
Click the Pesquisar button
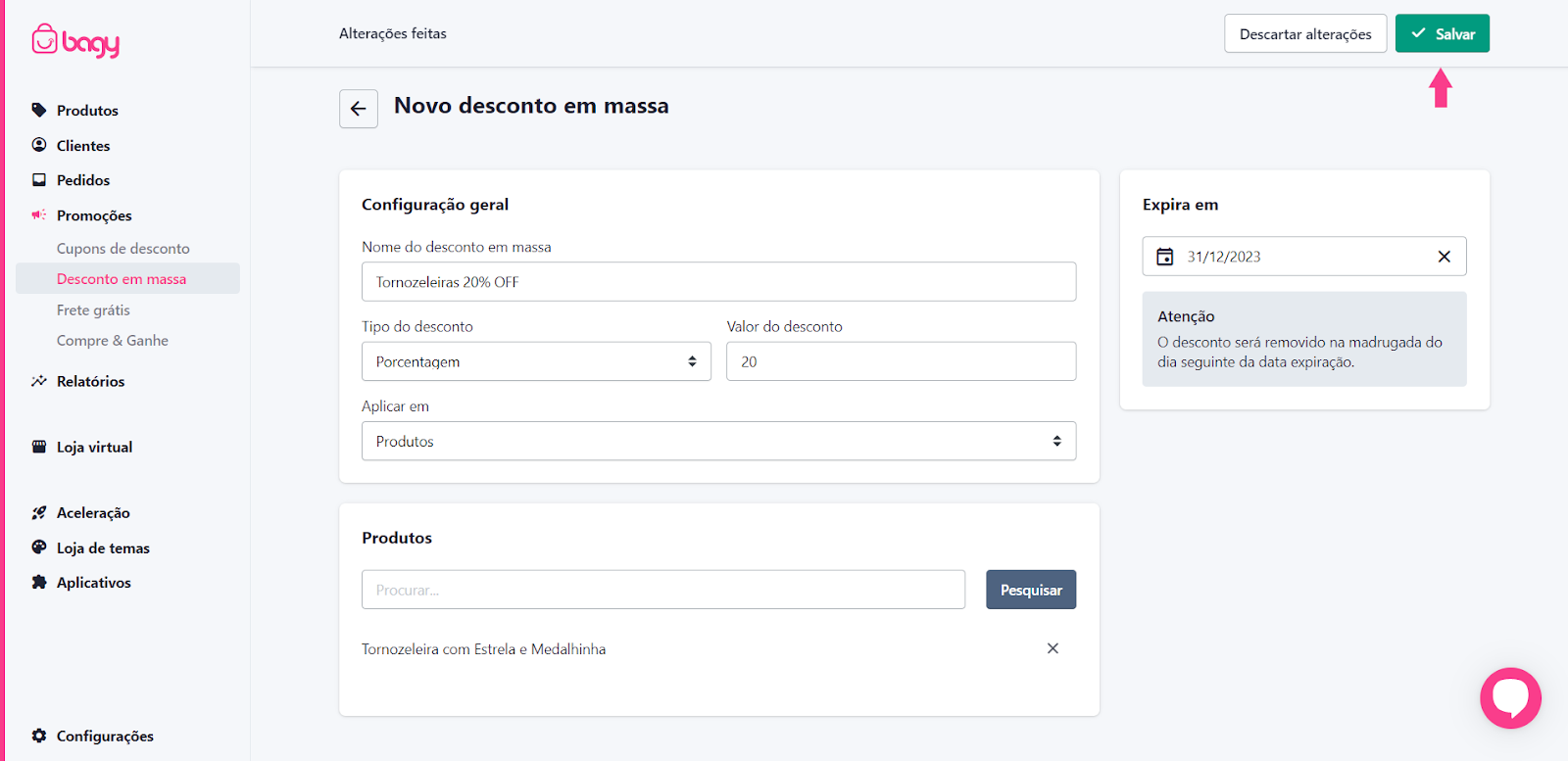coord(1031,590)
